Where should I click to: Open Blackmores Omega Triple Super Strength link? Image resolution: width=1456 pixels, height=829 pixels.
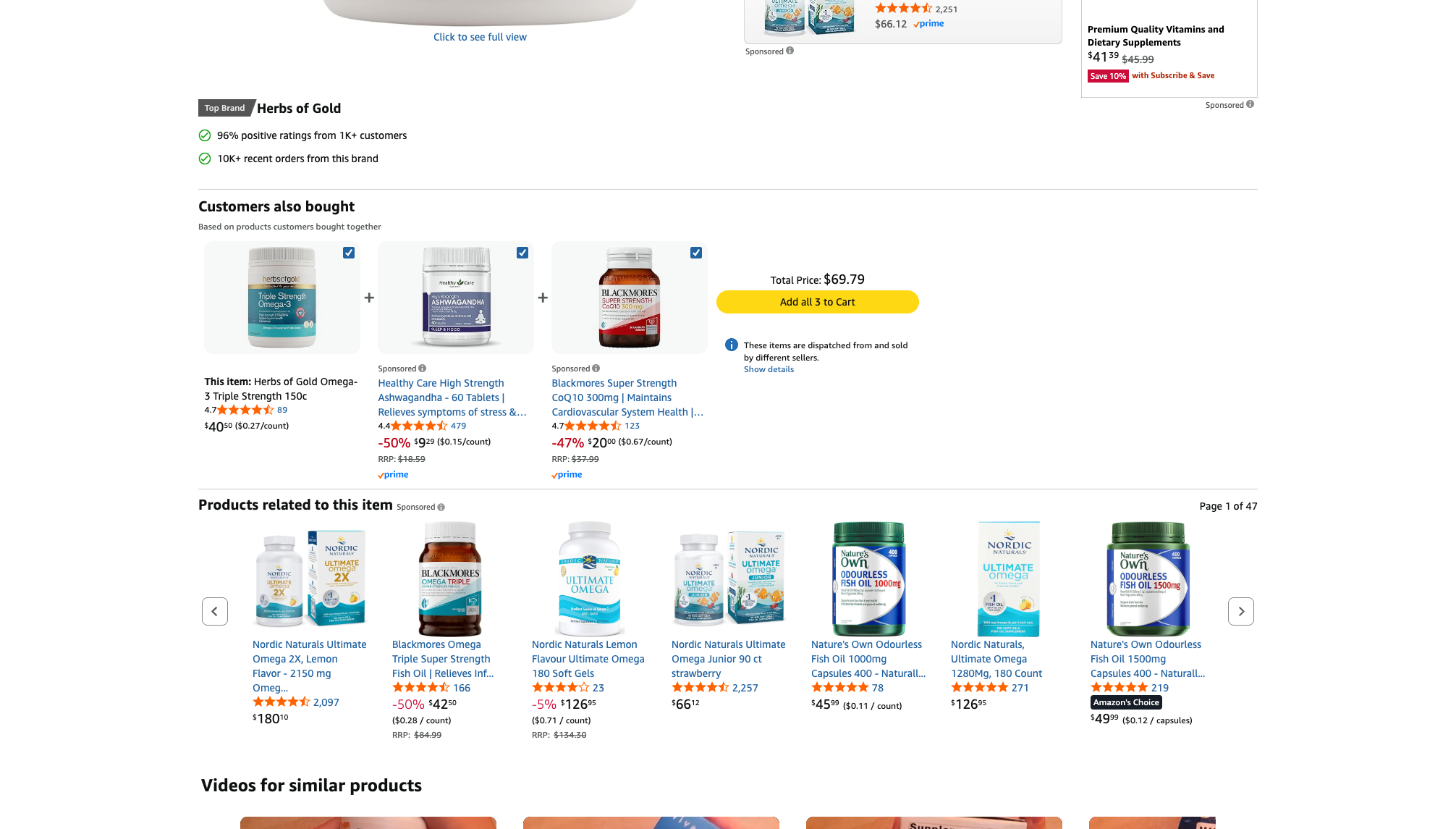click(x=442, y=659)
